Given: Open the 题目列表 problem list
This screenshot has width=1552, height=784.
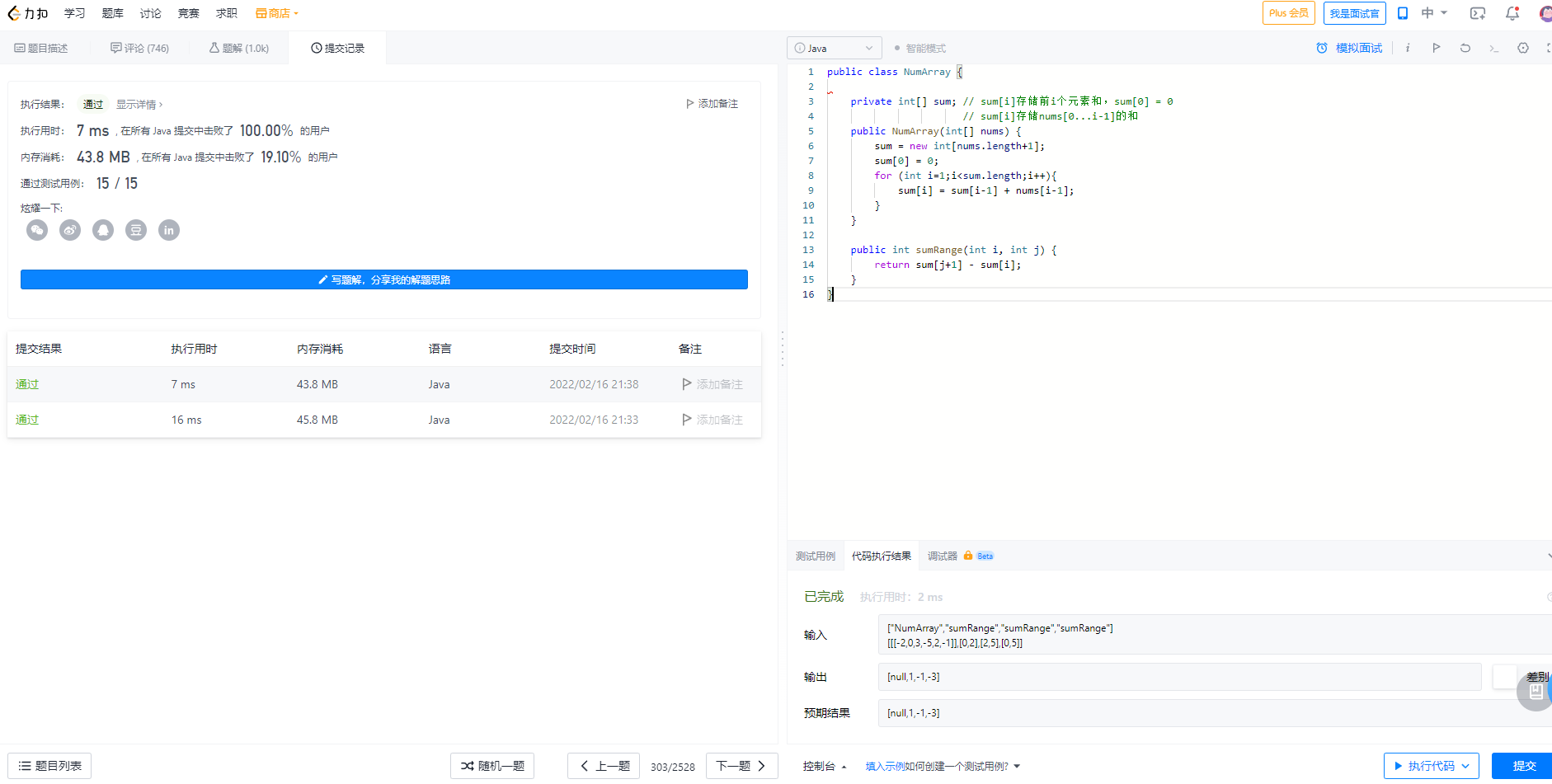Looking at the screenshot, I should pyautogui.click(x=49, y=766).
